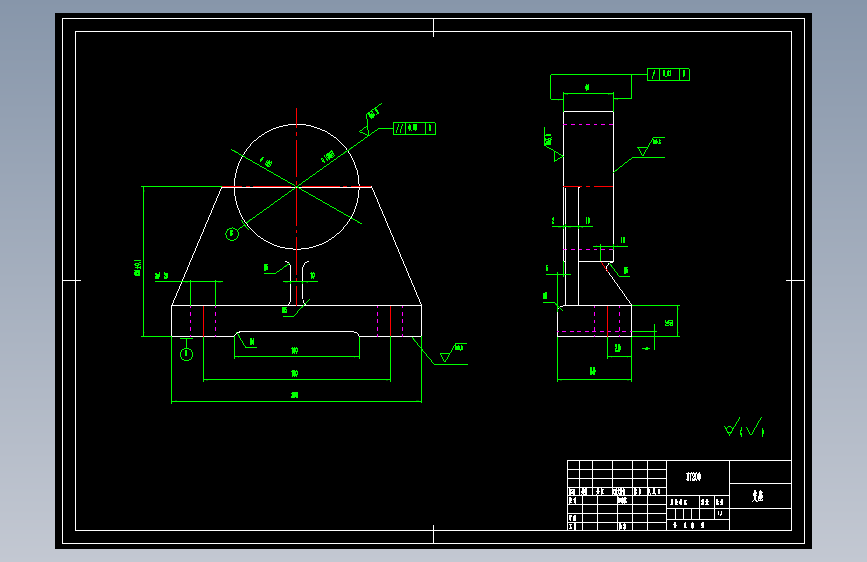Screen dimensions: 867x562
Task: Pick the sloped right edge of the front view
Action: click(396, 246)
